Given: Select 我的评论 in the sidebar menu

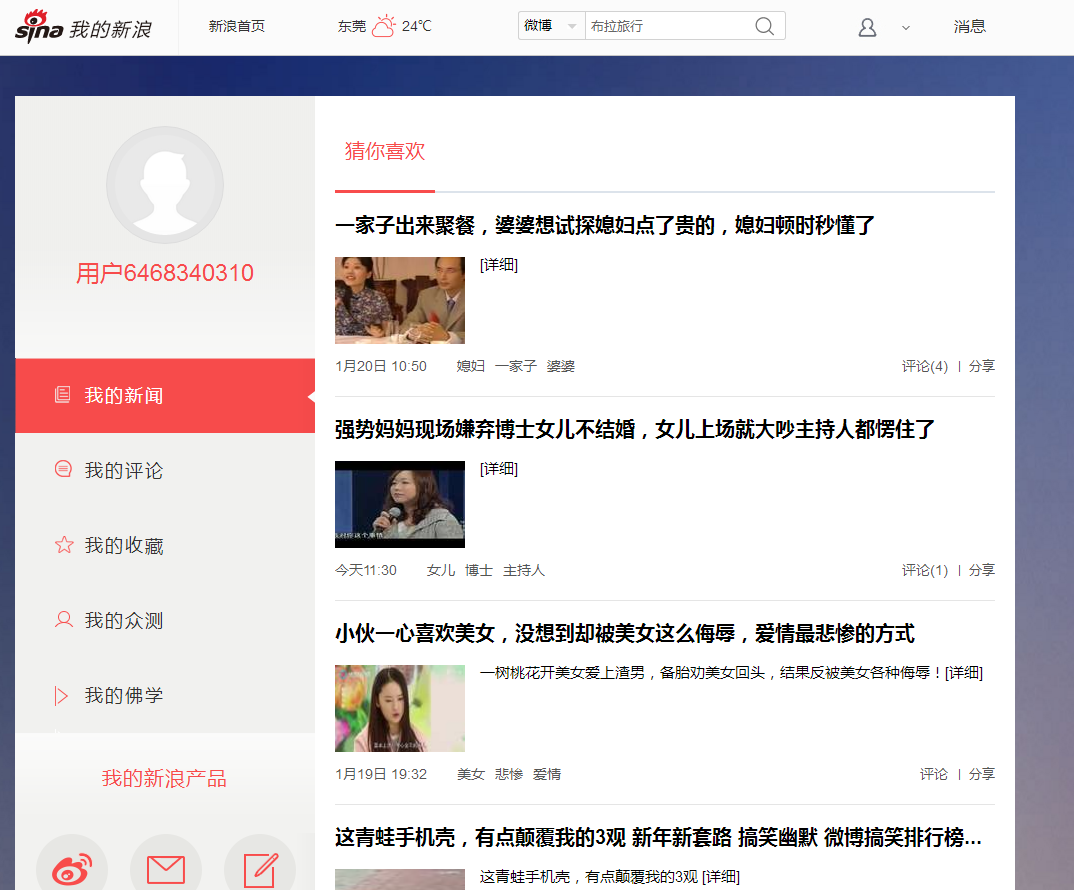Looking at the screenshot, I should (x=165, y=471).
